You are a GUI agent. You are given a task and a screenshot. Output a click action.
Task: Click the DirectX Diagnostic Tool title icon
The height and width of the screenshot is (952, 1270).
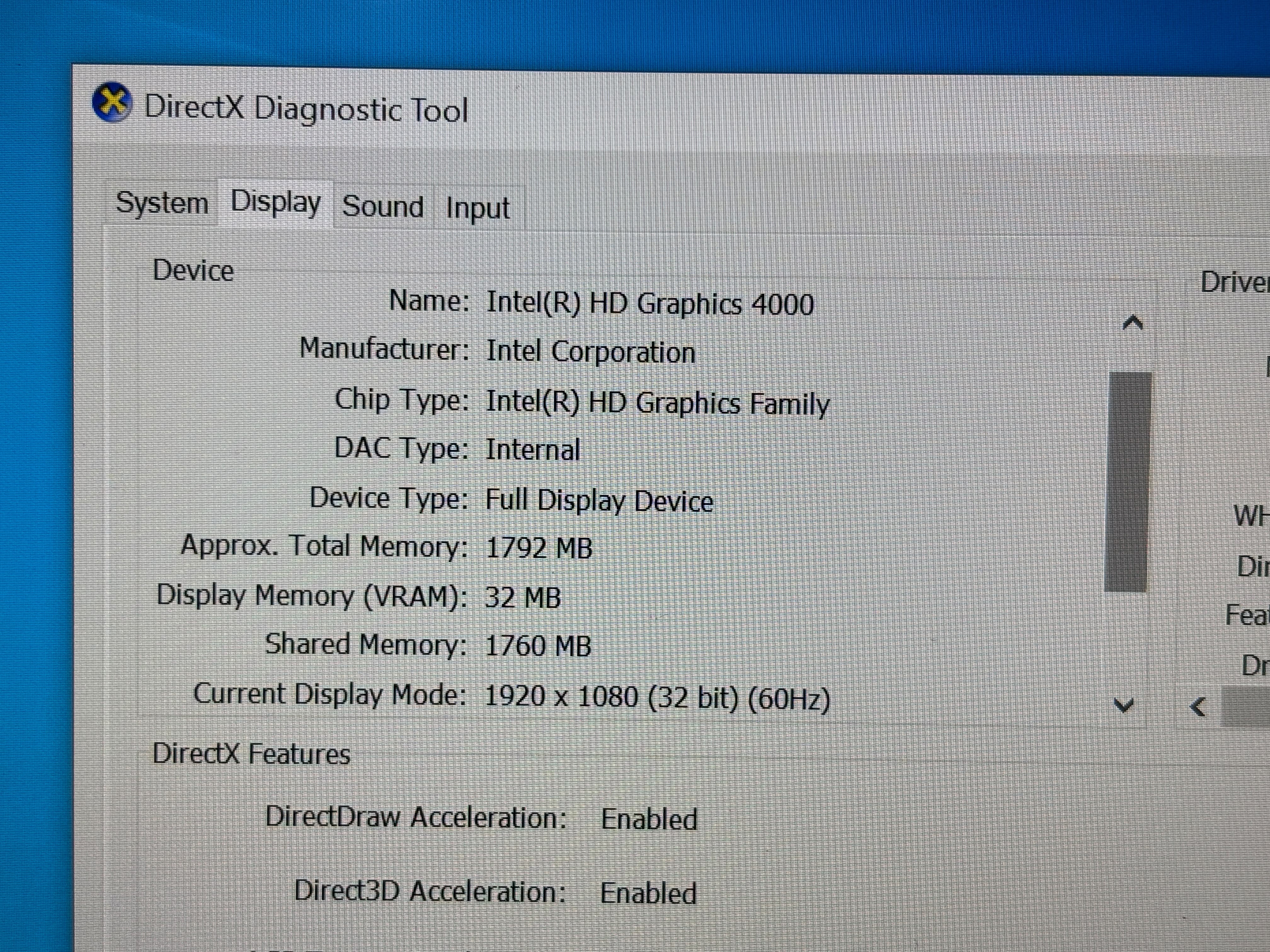[x=112, y=103]
